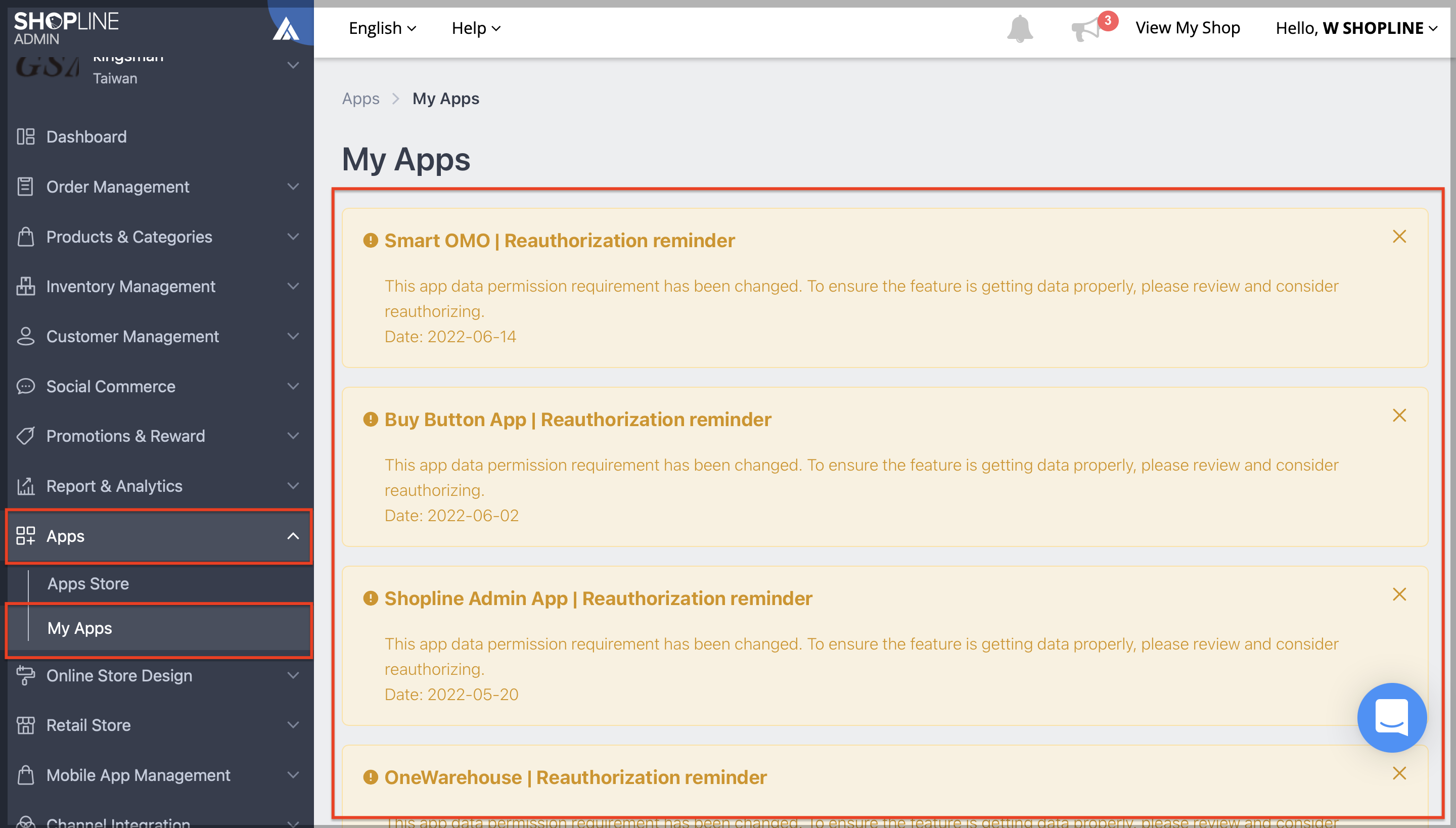Close the Buy Button App reminder
Viewport: 1456px width, 828px height.
[x=1399, y=415]
